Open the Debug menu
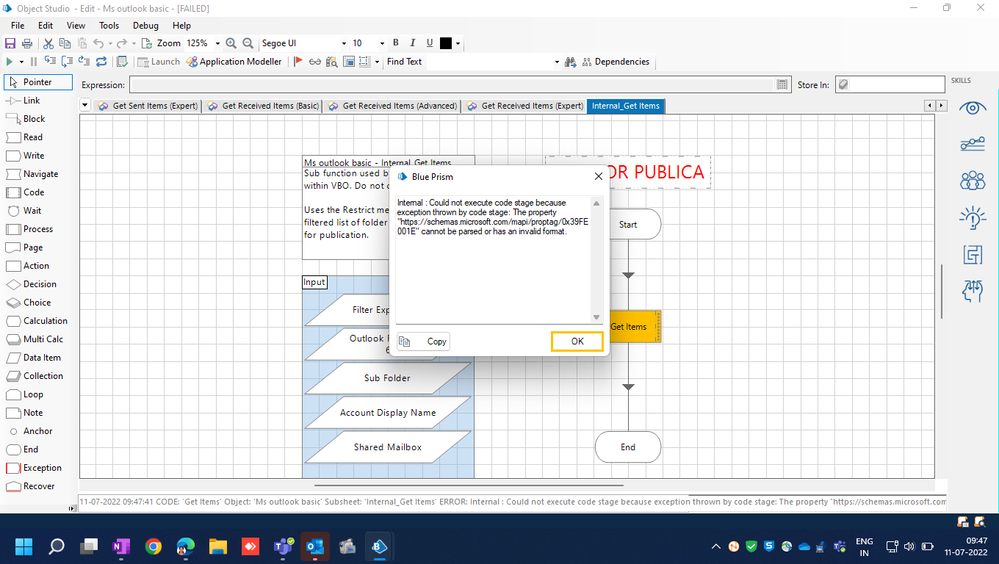 point(145,25)
